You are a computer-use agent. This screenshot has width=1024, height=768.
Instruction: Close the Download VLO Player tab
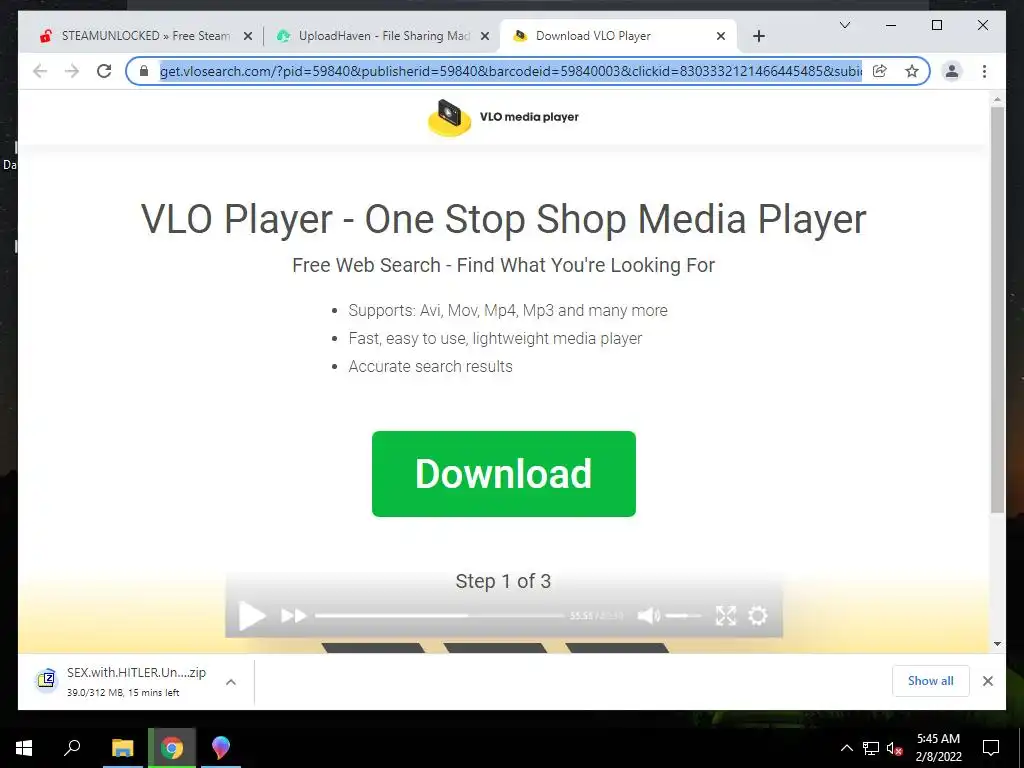pyautogui.click(x=721, y=37)
